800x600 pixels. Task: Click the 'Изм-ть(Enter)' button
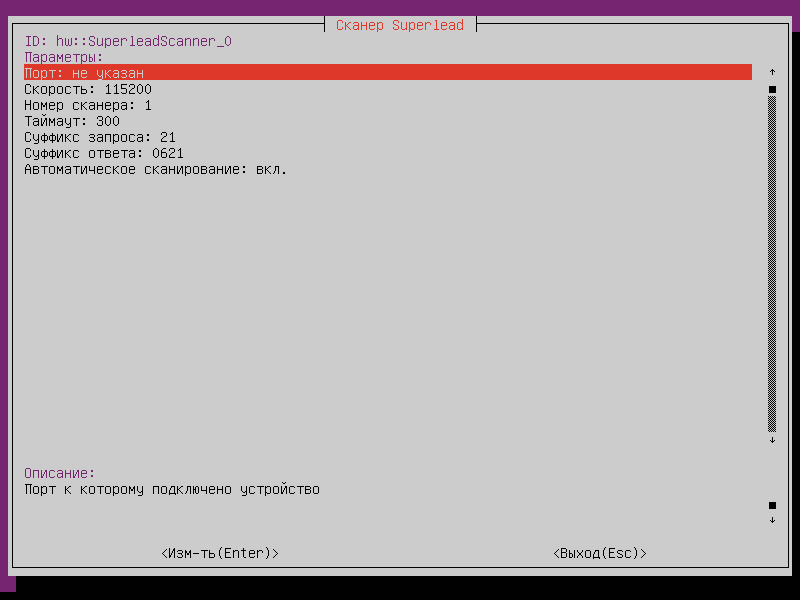coord(220,553)
